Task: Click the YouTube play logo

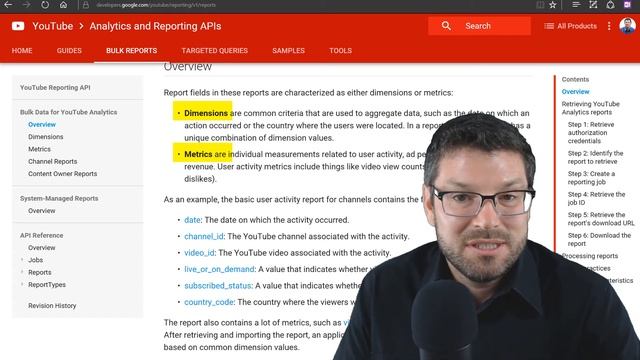Action: 18,26
